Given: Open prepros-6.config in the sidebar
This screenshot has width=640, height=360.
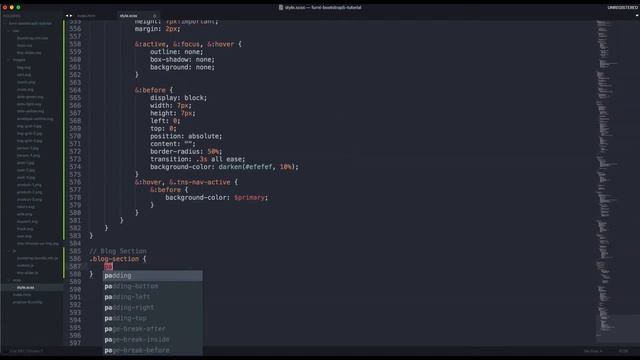Looking at the screenshot, I should pos(27,302).
